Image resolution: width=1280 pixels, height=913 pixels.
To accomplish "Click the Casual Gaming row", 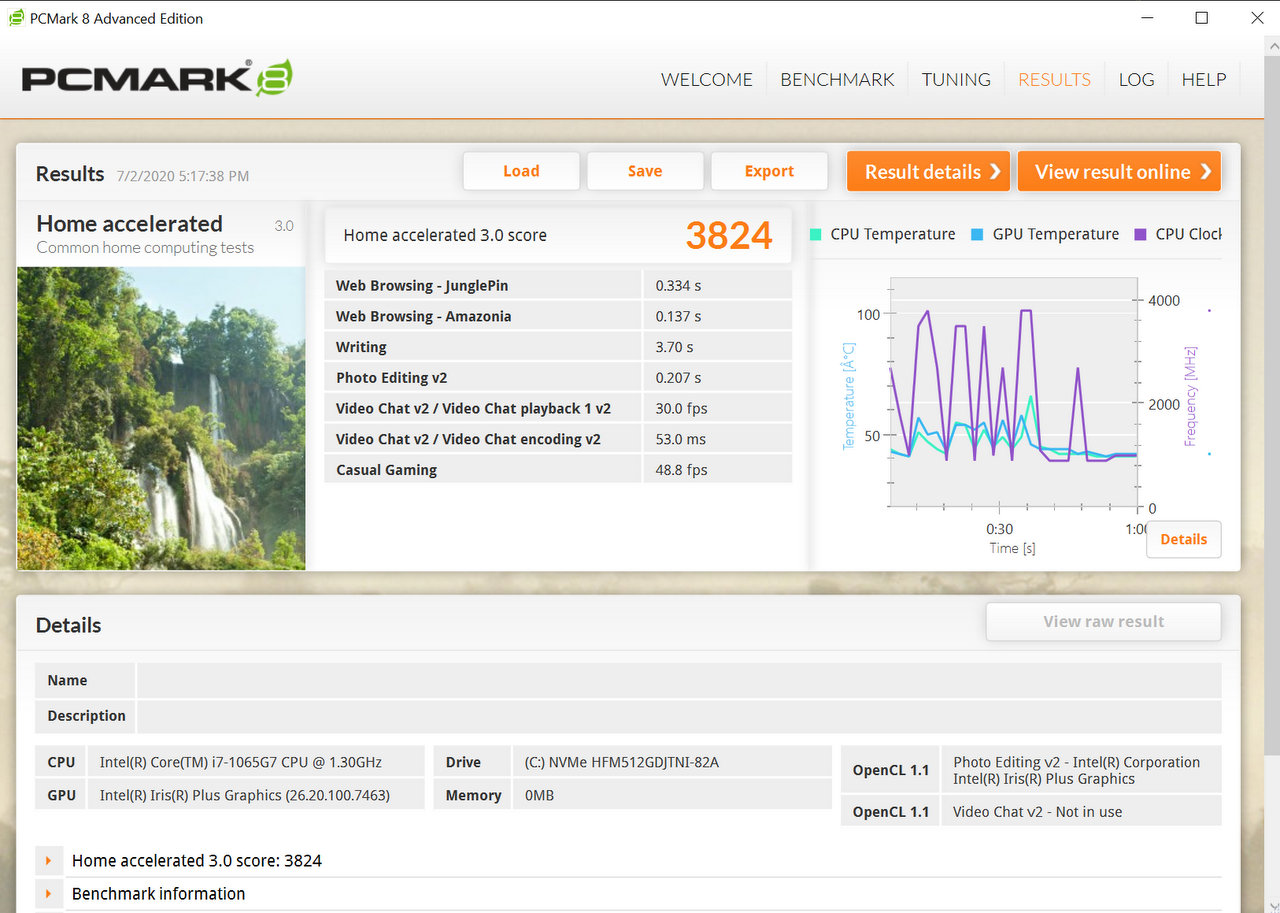I will point(558,469).
